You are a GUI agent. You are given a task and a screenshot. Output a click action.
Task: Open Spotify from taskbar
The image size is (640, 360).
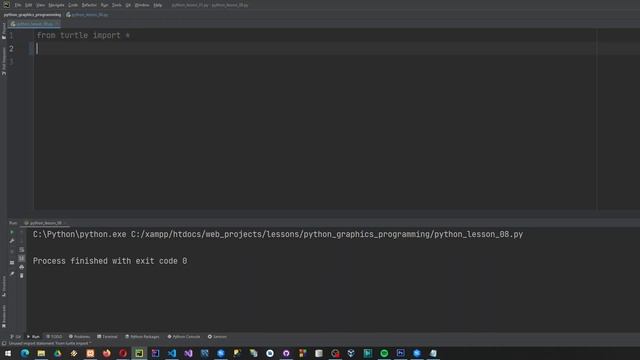point(384,353)
